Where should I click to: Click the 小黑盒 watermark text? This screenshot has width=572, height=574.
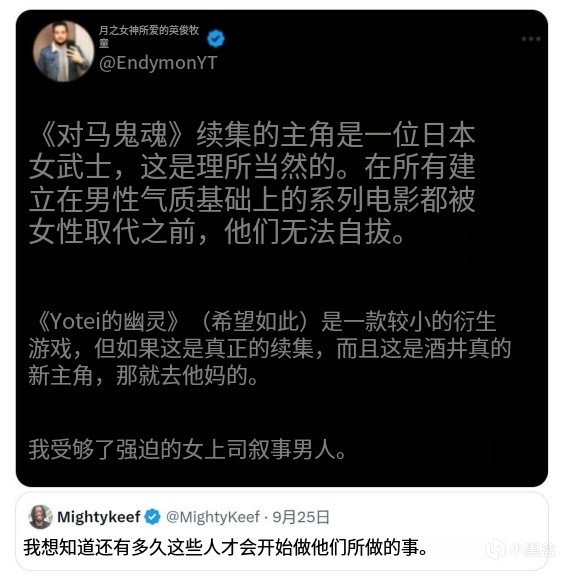[x=532, y=550]
